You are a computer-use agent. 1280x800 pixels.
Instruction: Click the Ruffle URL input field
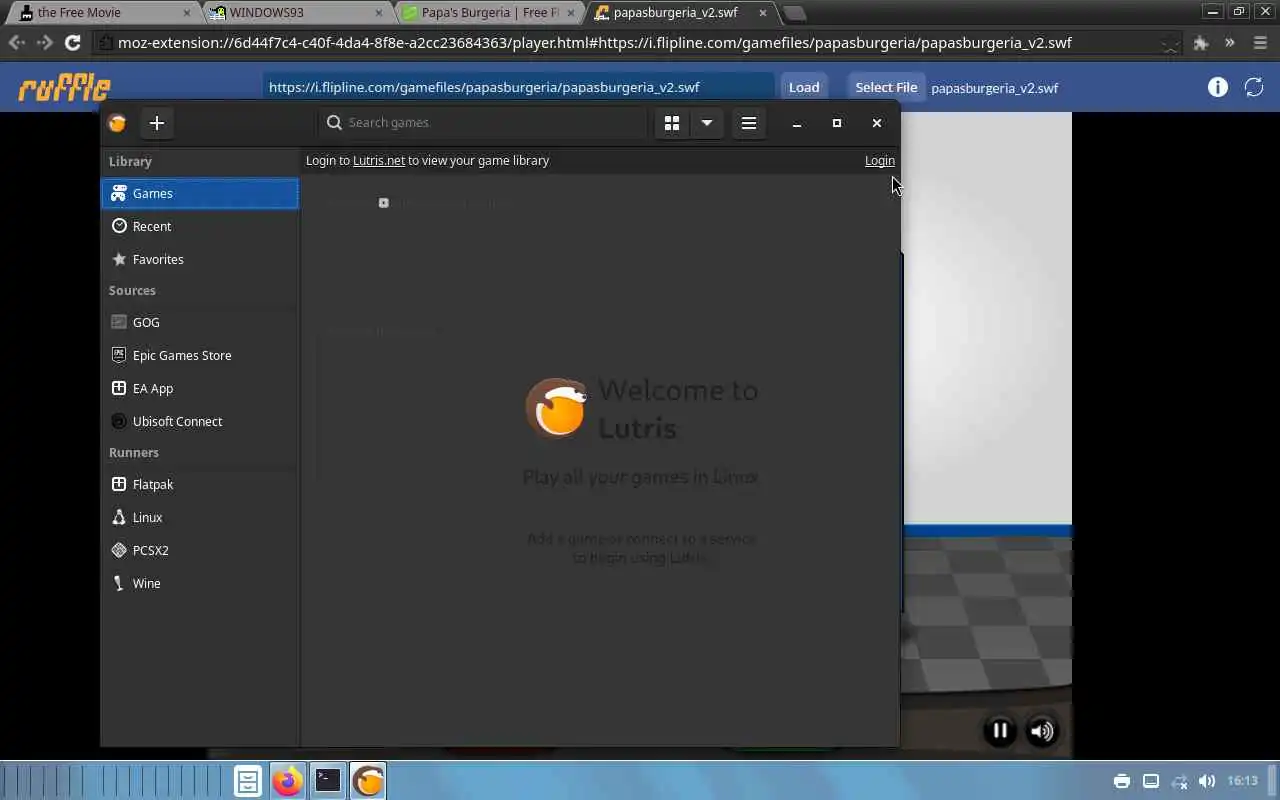tap(518, 87)
